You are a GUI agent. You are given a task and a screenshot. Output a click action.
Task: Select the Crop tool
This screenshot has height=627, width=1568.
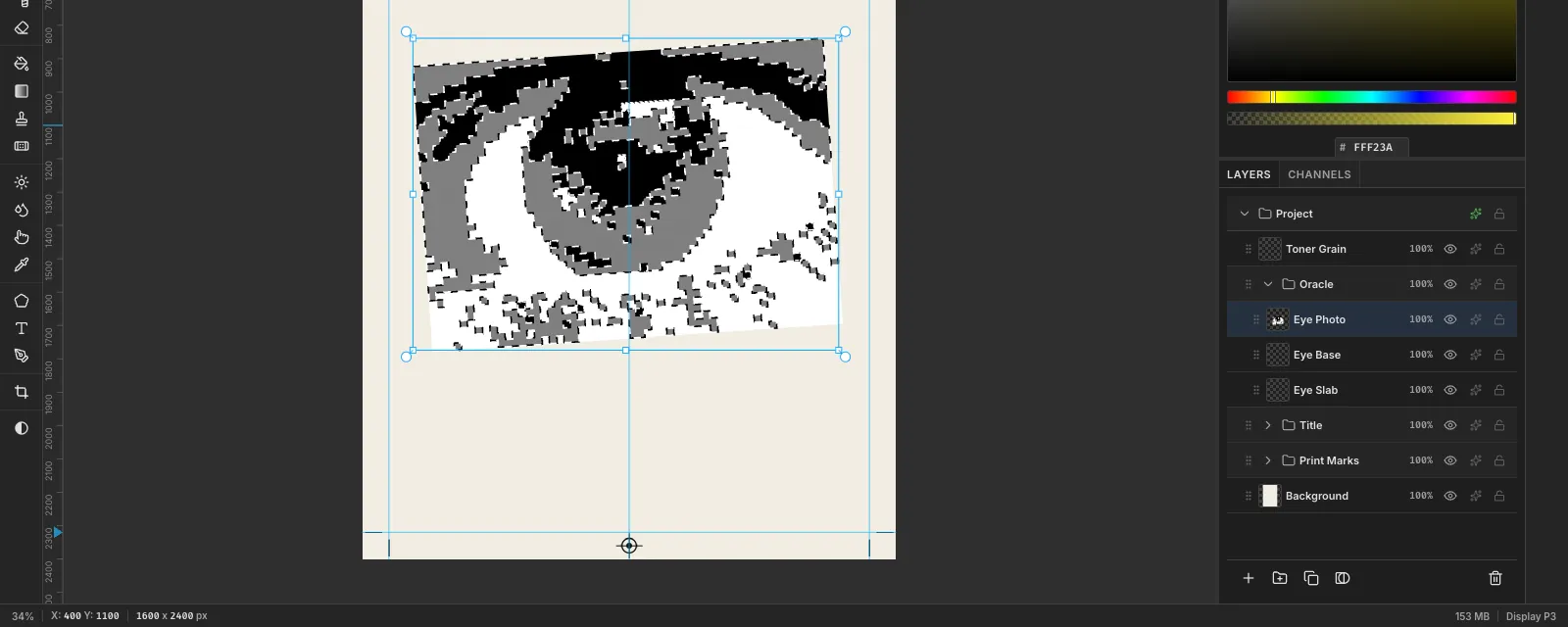[x=22, y=392]
